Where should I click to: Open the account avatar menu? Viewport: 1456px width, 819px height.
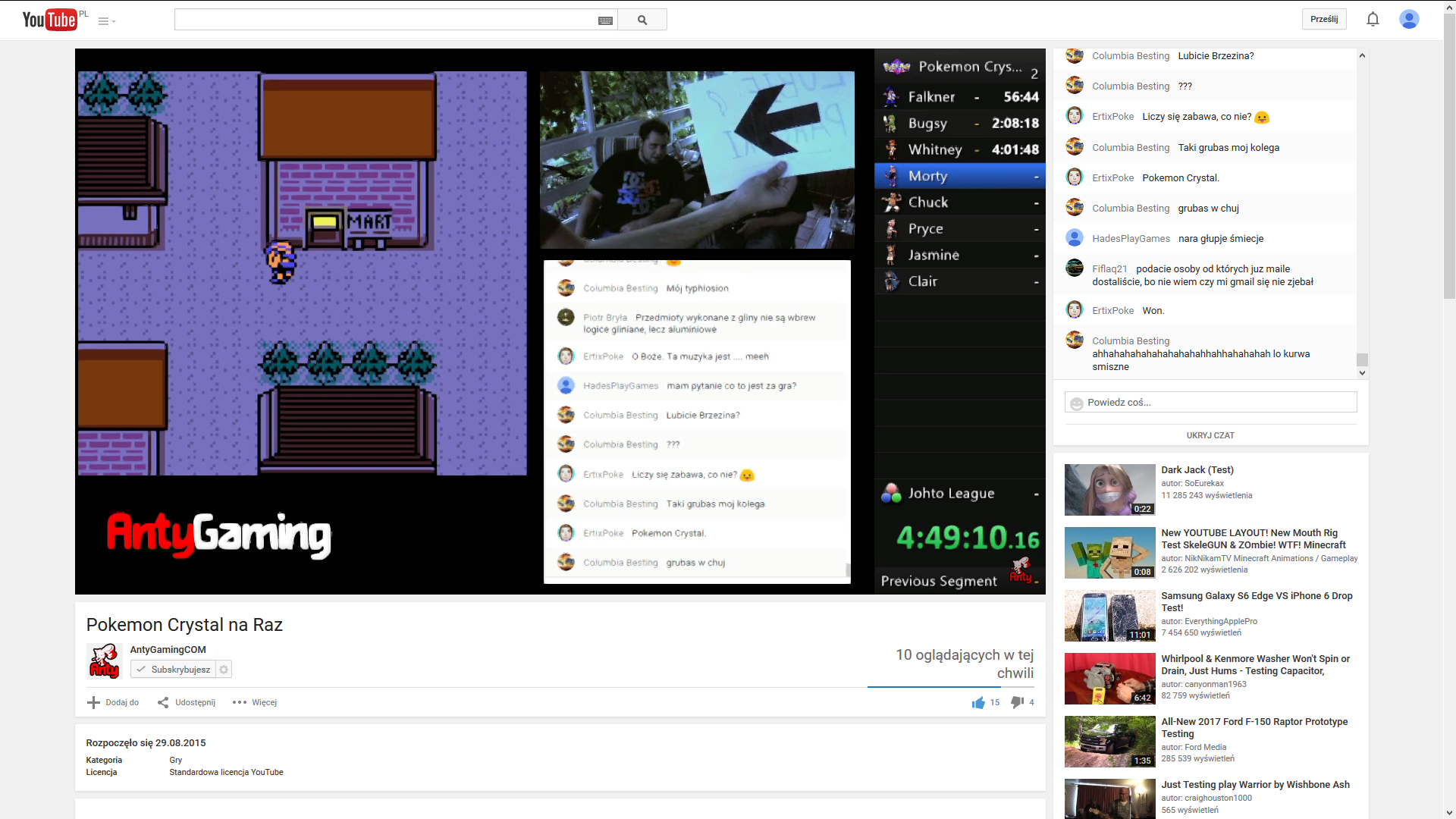(x=1409, y=19)
